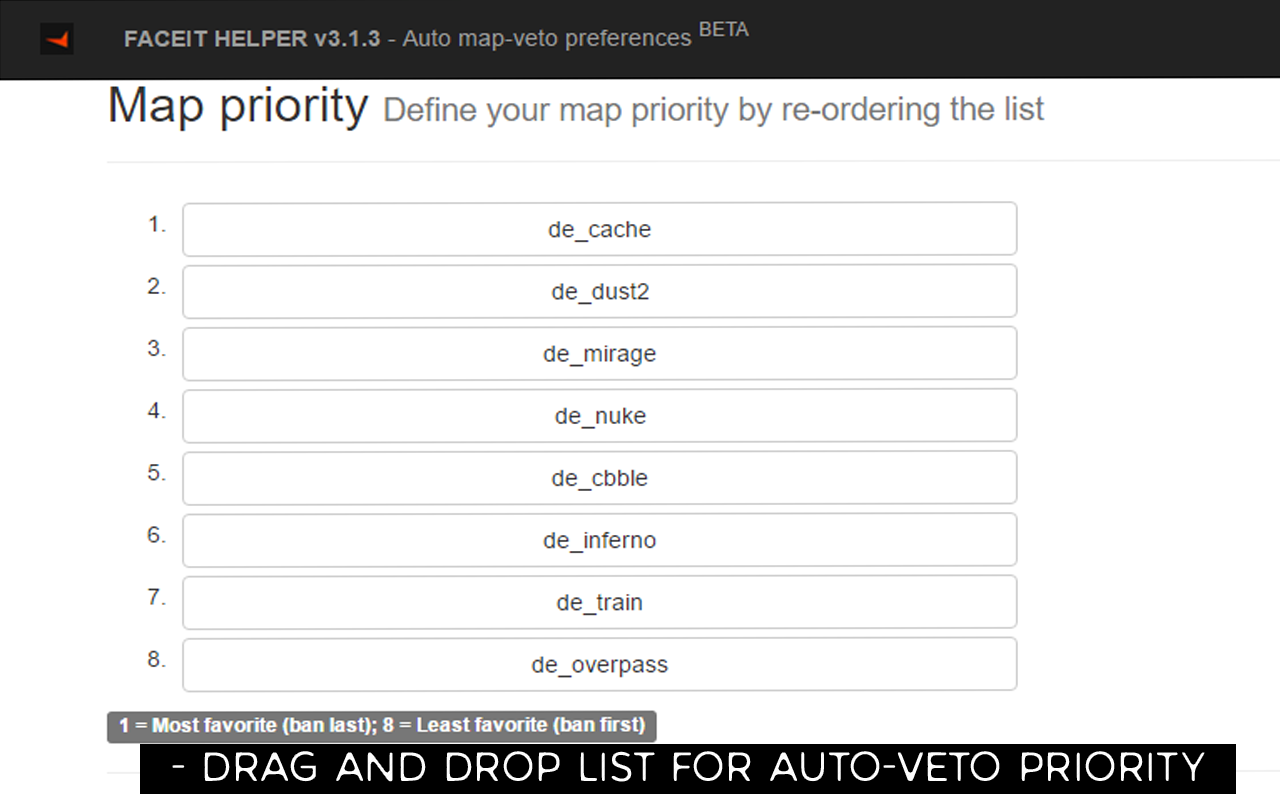Viewport: 1280px width, 800px height.
Task: Click the de_train map row
Action: click(600, 601)
